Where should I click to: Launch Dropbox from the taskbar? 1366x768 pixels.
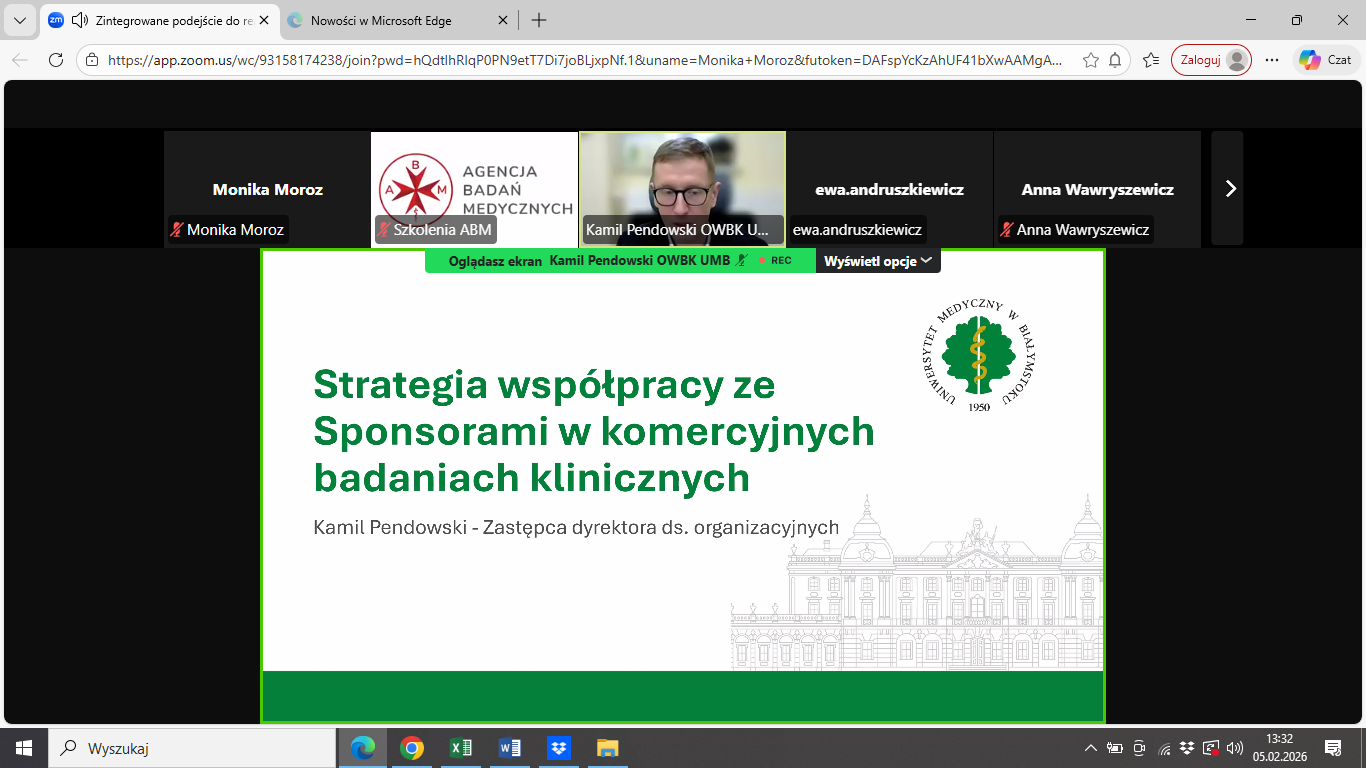(x=559, y=748)
